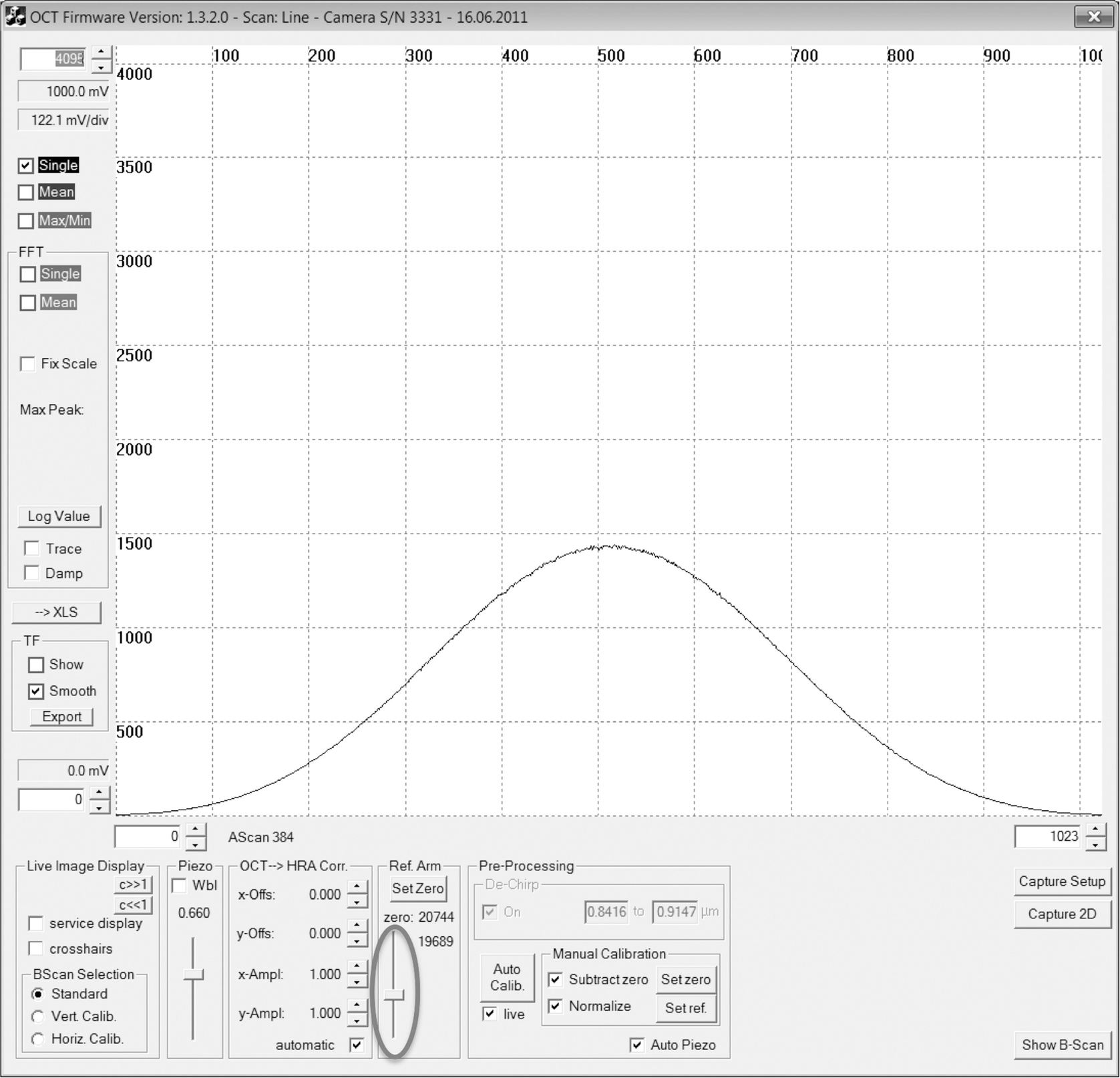Enable the service display checkbox
The image size is (1120, 1078).
coord(35,924)
